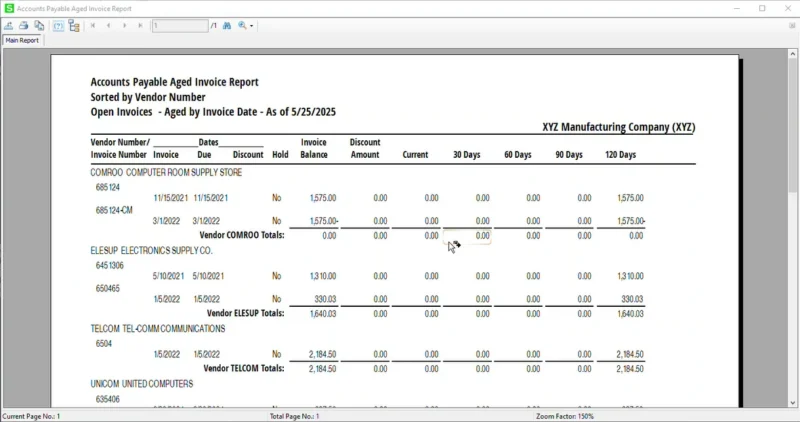Click the vertical scrollbar down arrow
The image size is (800, 422).
tap(793, 403)
